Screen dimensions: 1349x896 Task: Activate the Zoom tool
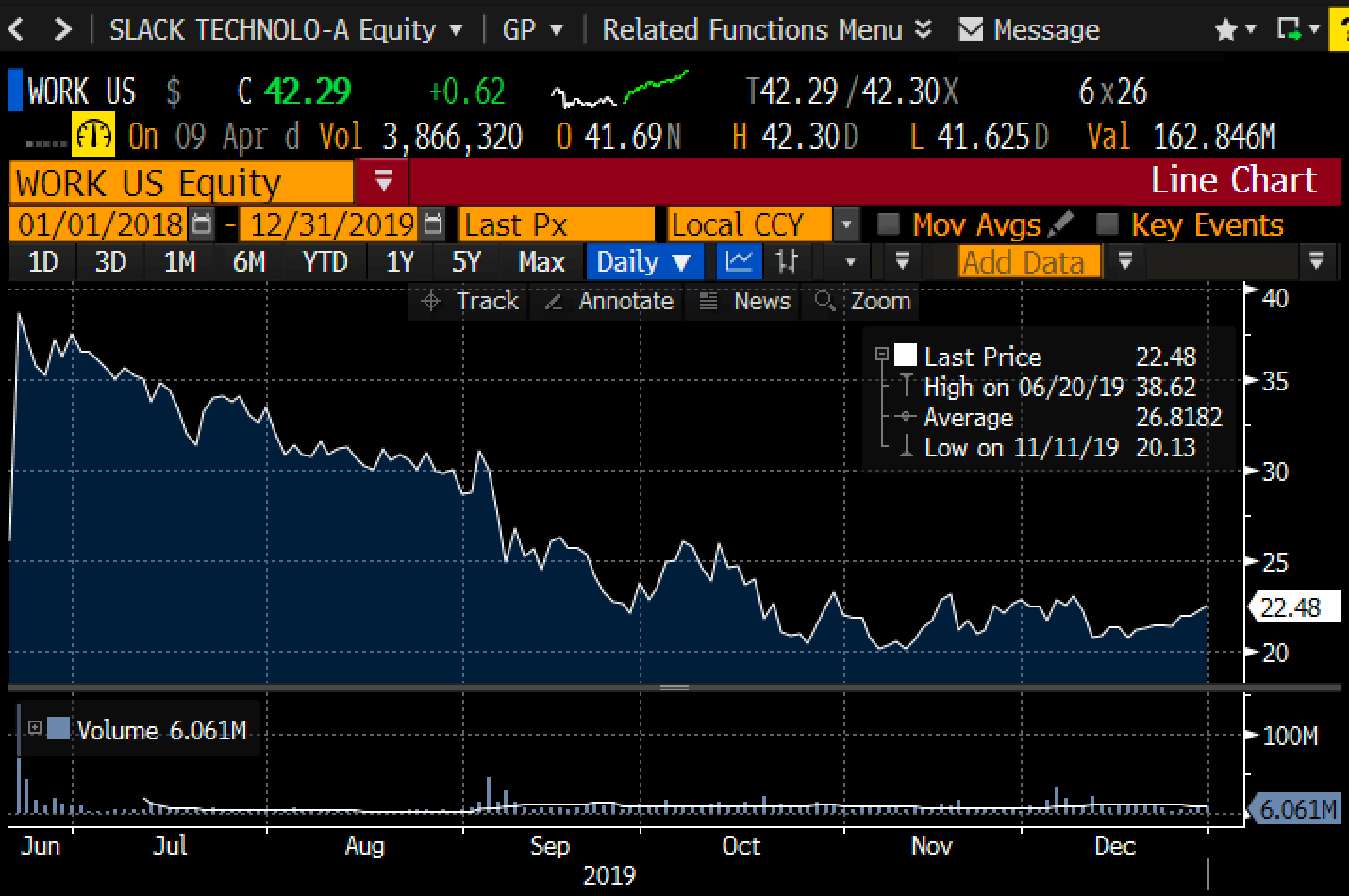pyautogui.click(x=863, y=301)
